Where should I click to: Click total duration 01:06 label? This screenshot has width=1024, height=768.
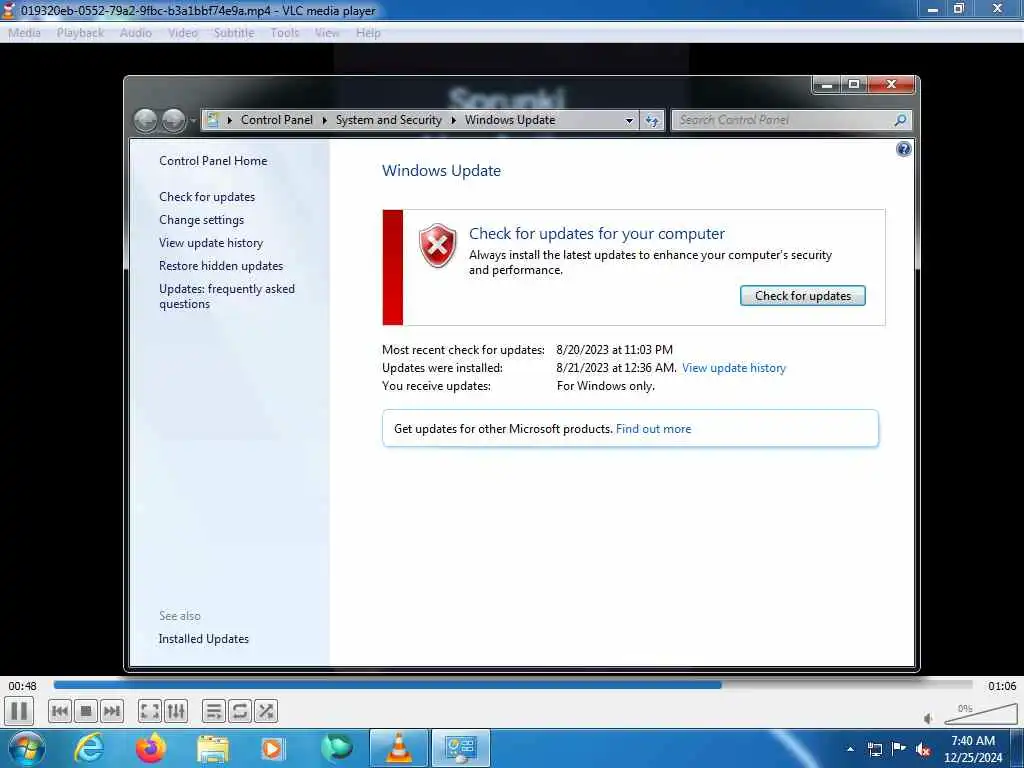tap(1002, 686)
